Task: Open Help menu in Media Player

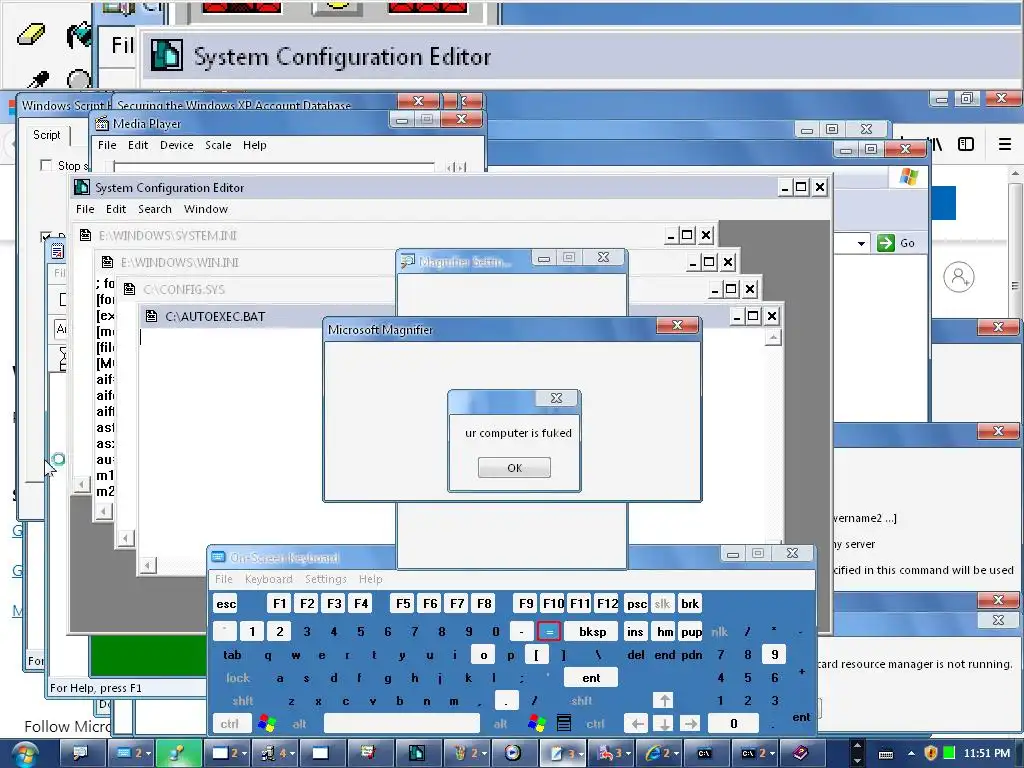Action: [255, 145]
